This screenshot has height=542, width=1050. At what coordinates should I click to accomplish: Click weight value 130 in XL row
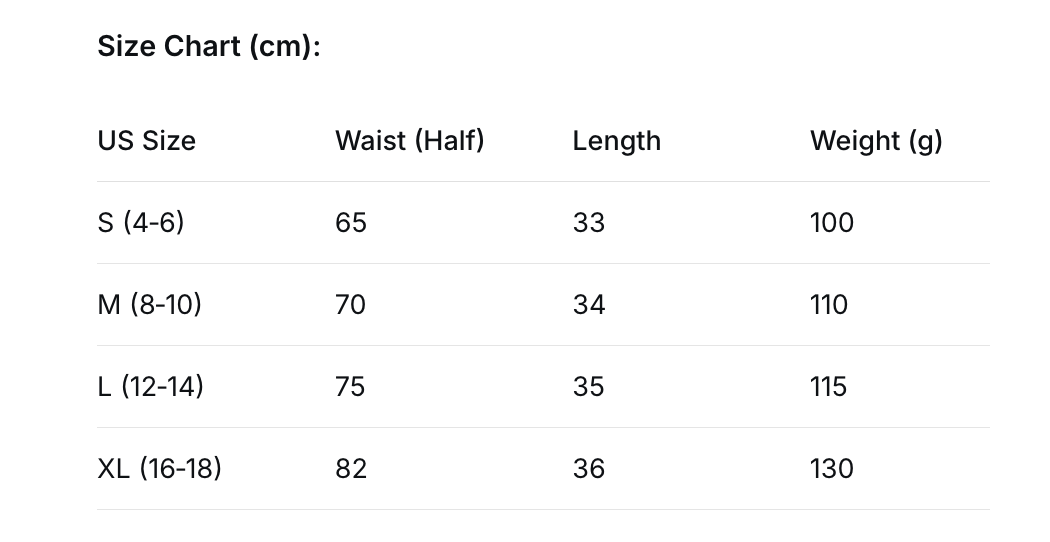coord(832,468)
